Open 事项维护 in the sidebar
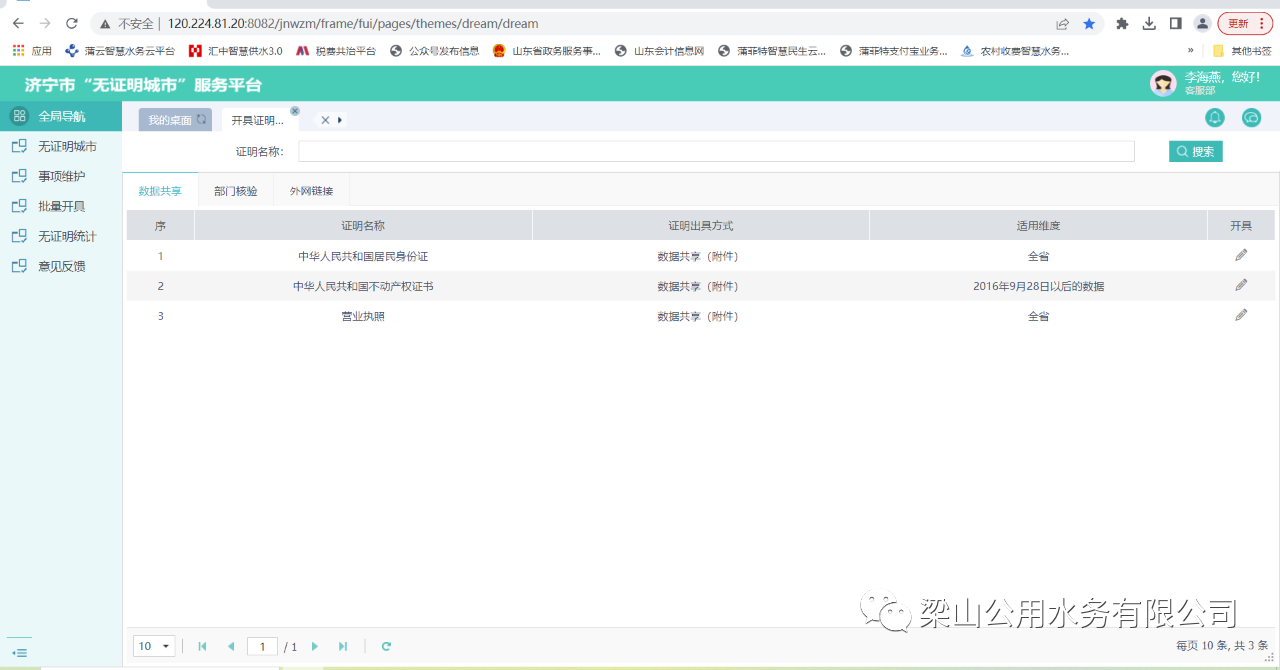 61,176
